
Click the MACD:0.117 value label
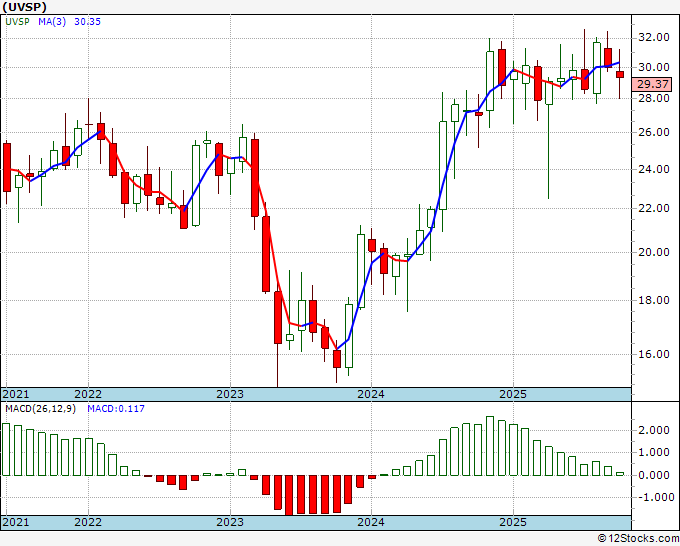[x=116, y=409]
